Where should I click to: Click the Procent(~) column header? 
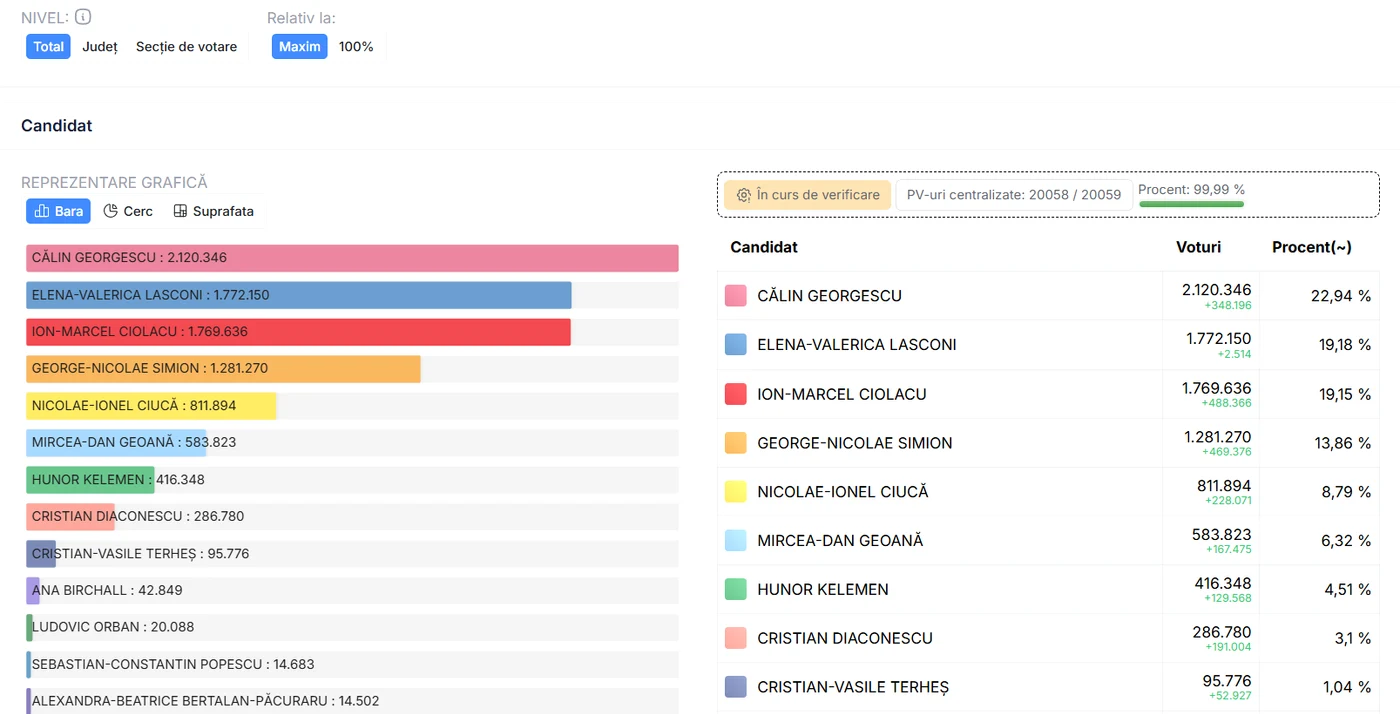coord(1311,247)
